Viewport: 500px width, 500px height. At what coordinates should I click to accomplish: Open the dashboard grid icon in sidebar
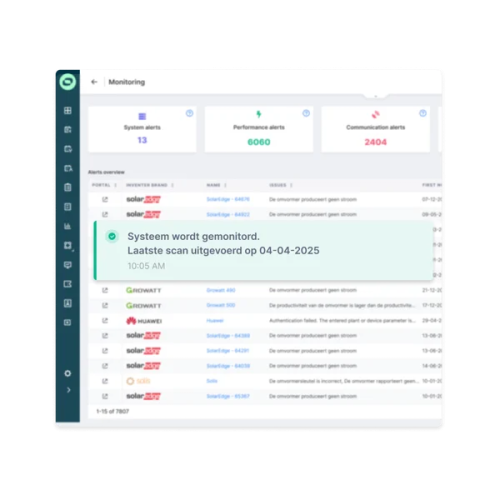pos(68,110)
